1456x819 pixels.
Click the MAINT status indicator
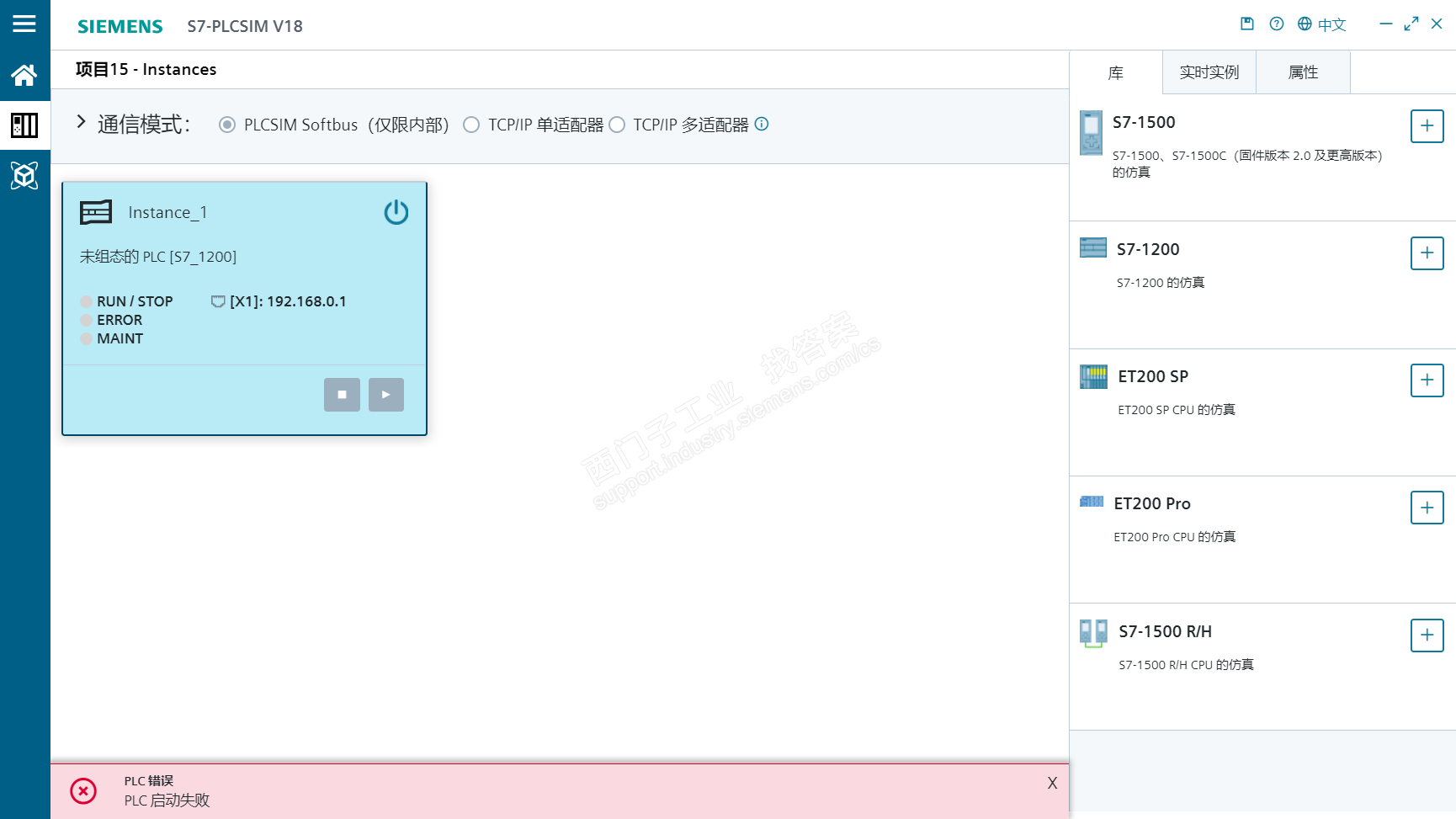point(86,338)
